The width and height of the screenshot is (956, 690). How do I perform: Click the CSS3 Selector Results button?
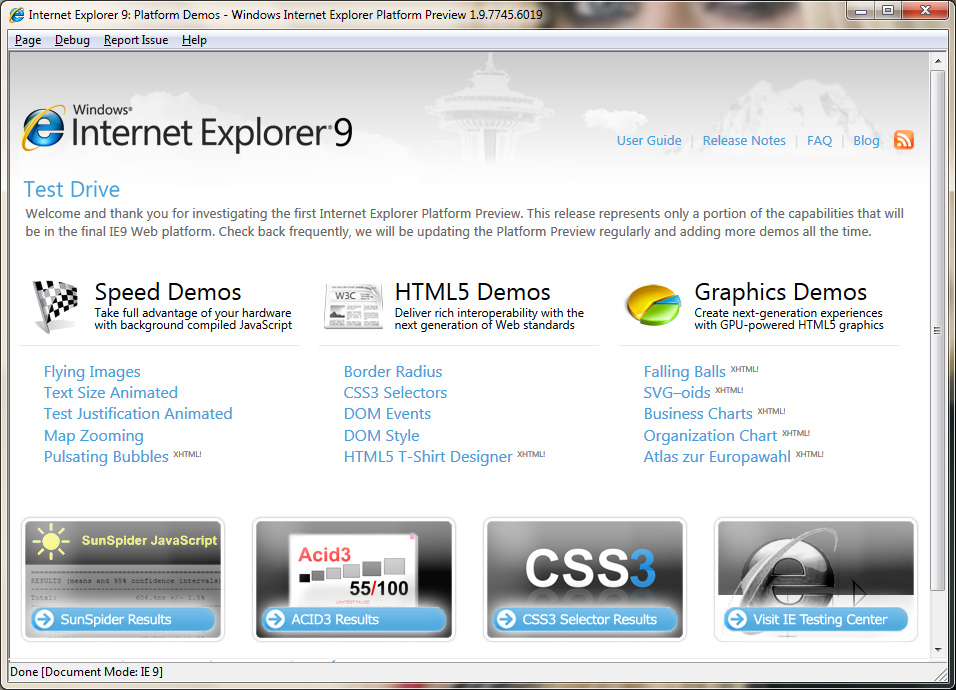coord(585,619)
